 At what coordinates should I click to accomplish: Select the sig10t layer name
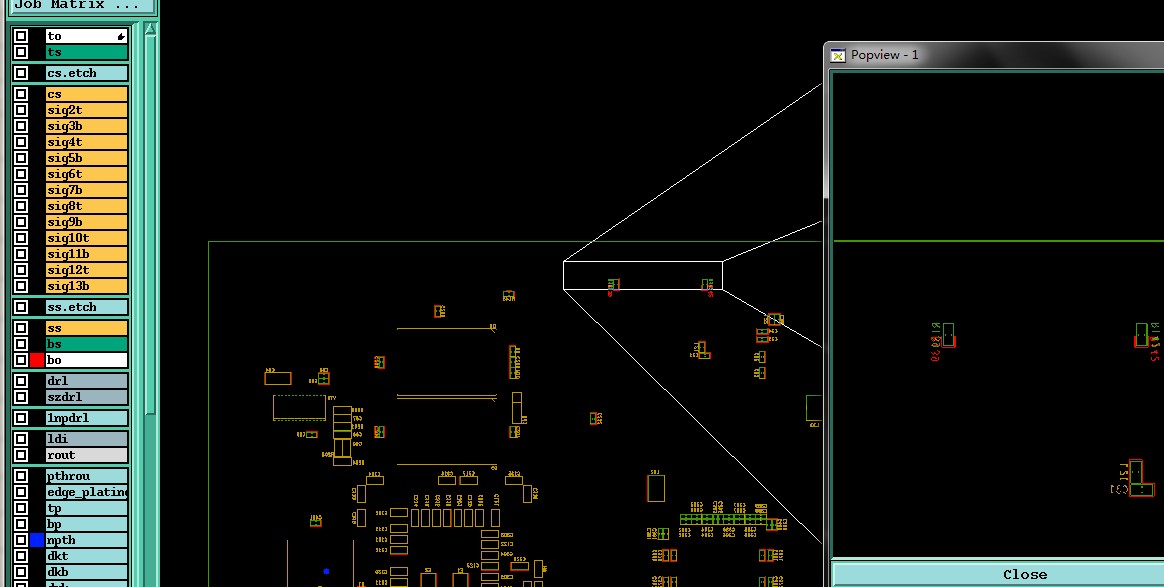[x=87, y=238]
